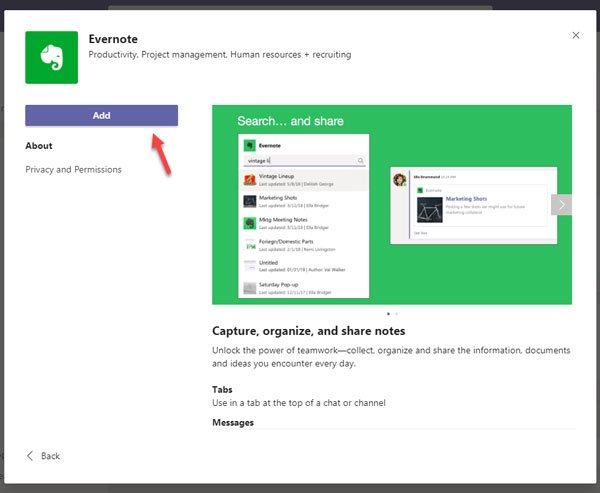Open the About section
This screenshot has height=493, width=600.
(39, 146)
